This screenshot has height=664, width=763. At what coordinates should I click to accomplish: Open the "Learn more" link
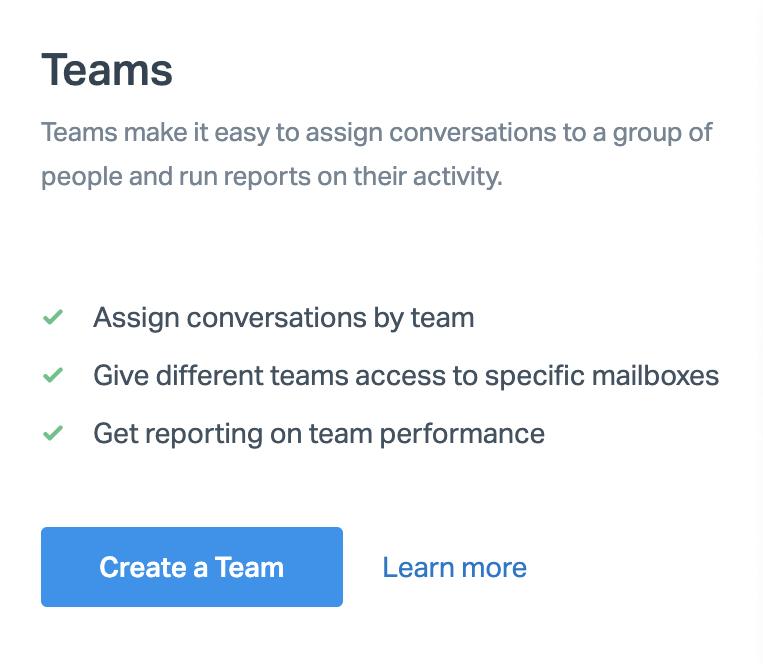click(454, 568)
